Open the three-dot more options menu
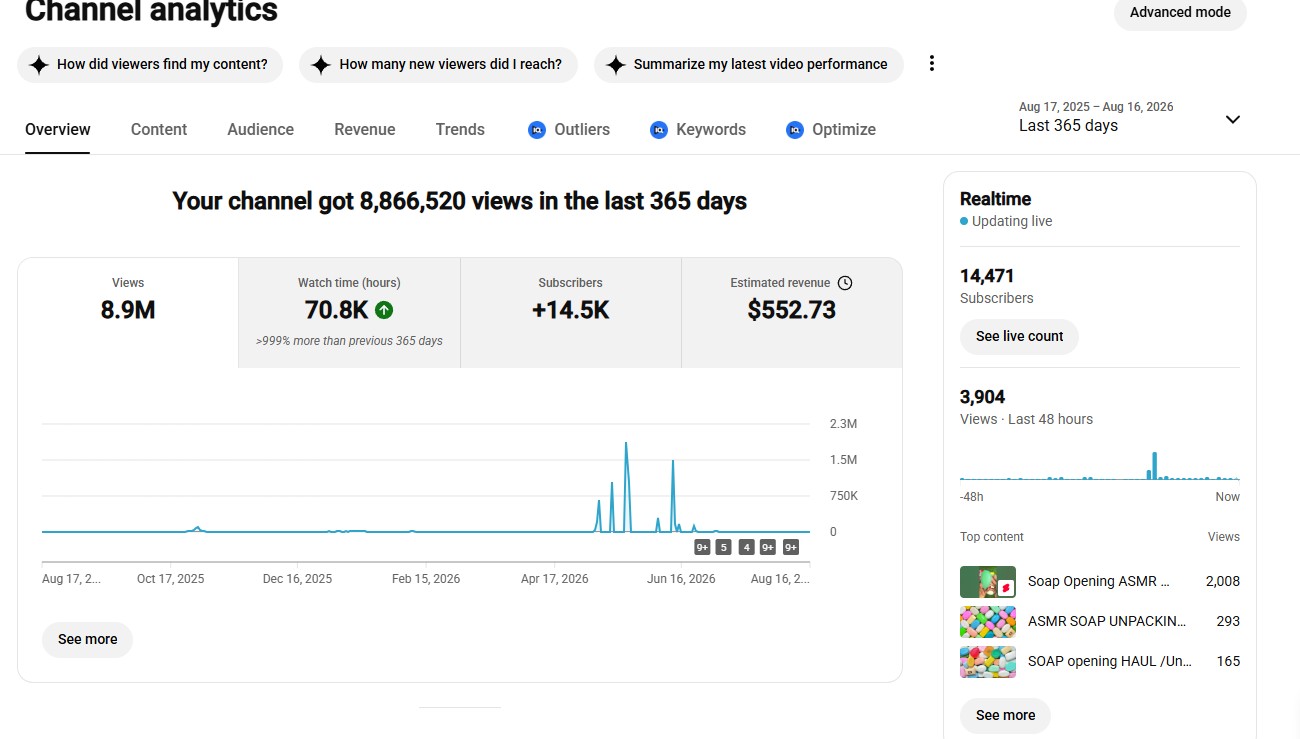The width and height of the screenshot is (1300, 739). click(931, 64)
